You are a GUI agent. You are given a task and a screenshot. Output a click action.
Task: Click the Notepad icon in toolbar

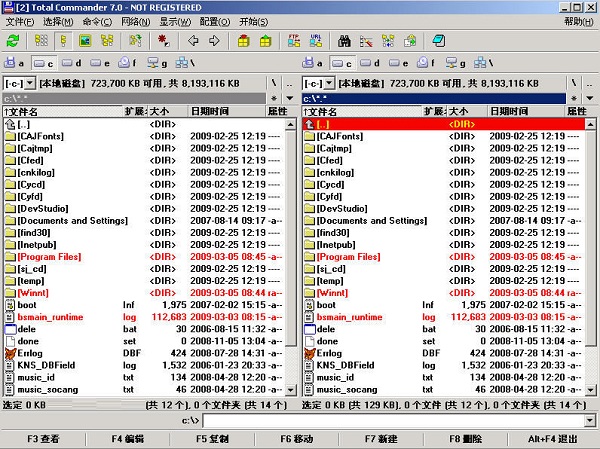(x=438, y=41)
